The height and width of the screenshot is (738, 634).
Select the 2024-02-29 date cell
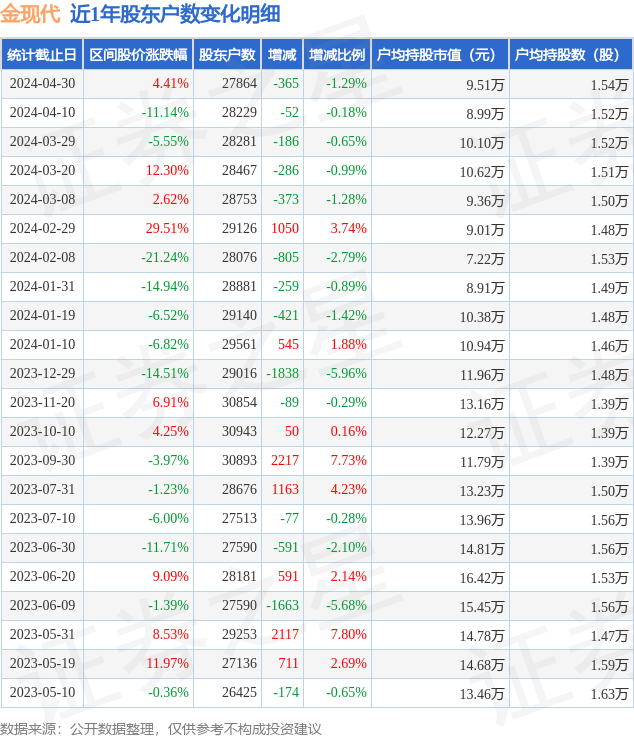click(x=41, y=229)
